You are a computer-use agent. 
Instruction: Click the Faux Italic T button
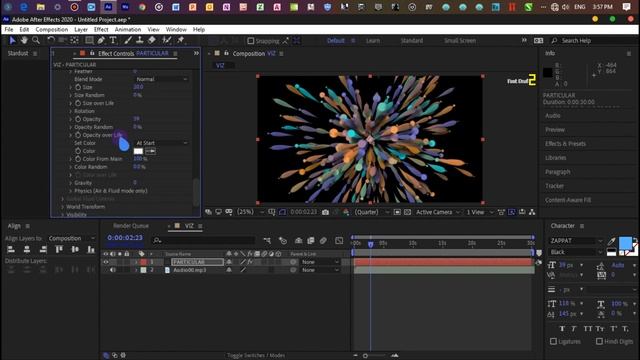tap(574, 329)
